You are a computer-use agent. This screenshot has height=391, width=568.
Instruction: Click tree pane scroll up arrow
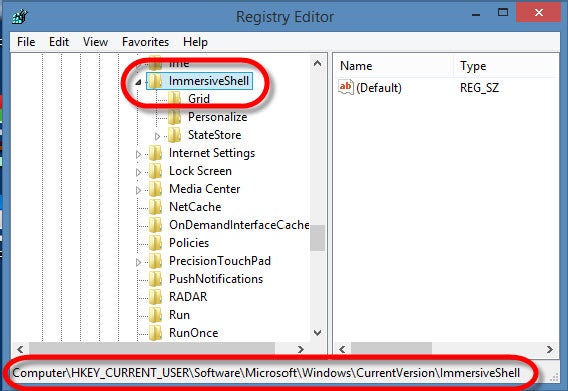click(x=317, y=63)
